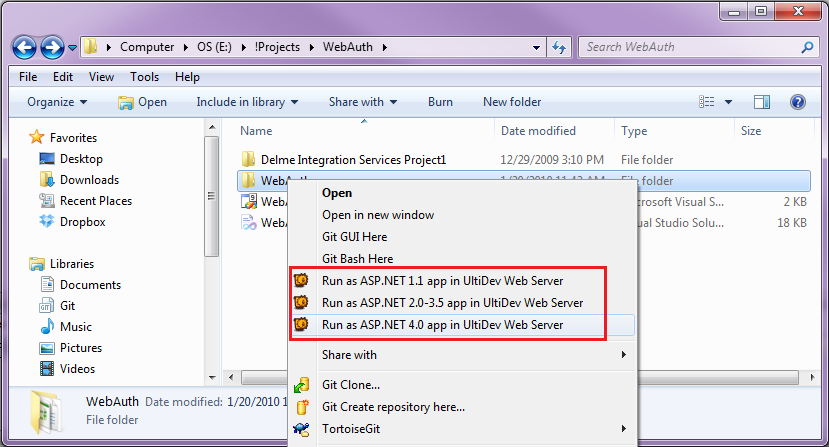Sort by the Type column header
The height and width of the screenshot is (447, 829).
(634, 131)
